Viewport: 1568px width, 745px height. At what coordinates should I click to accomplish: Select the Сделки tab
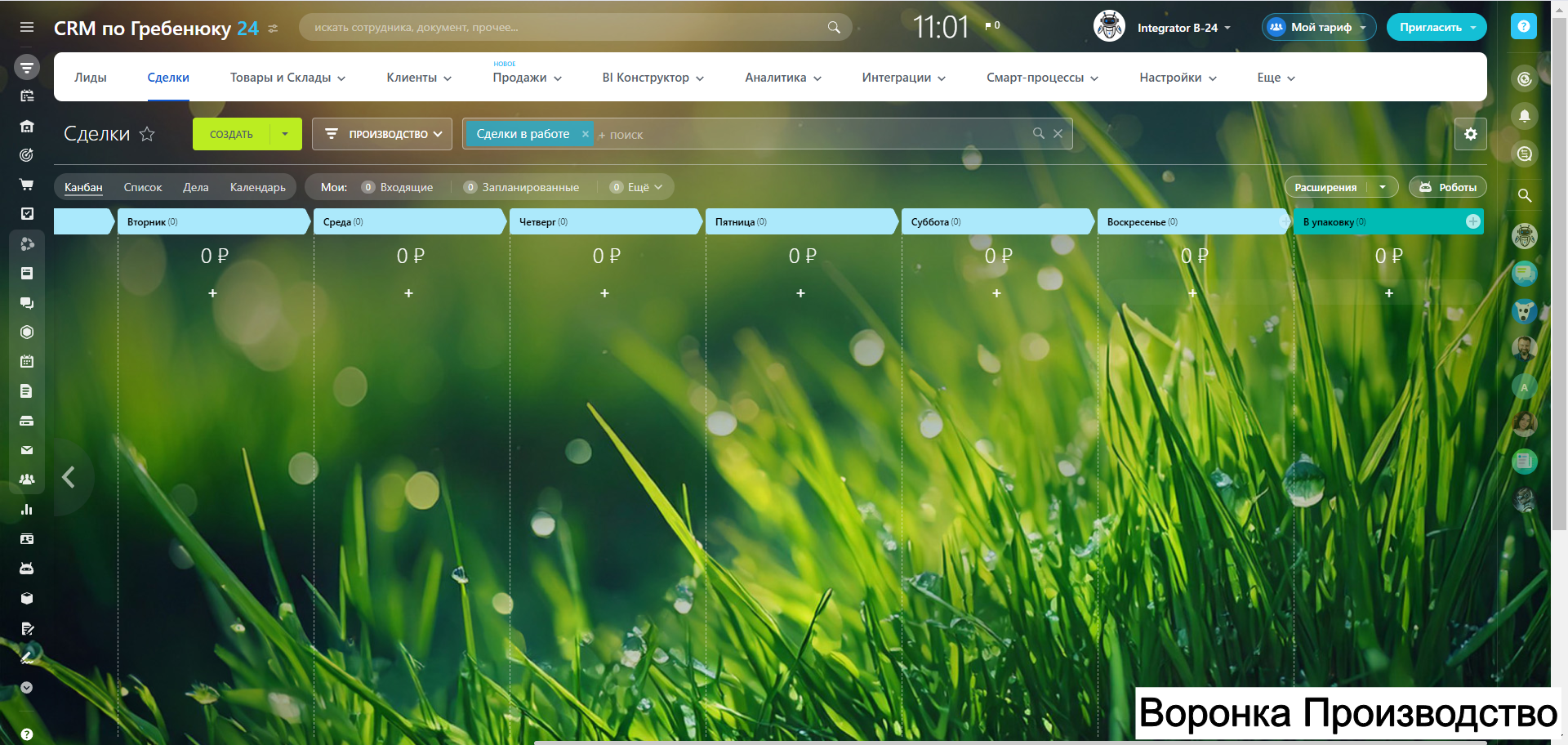(x=168, y=78)
